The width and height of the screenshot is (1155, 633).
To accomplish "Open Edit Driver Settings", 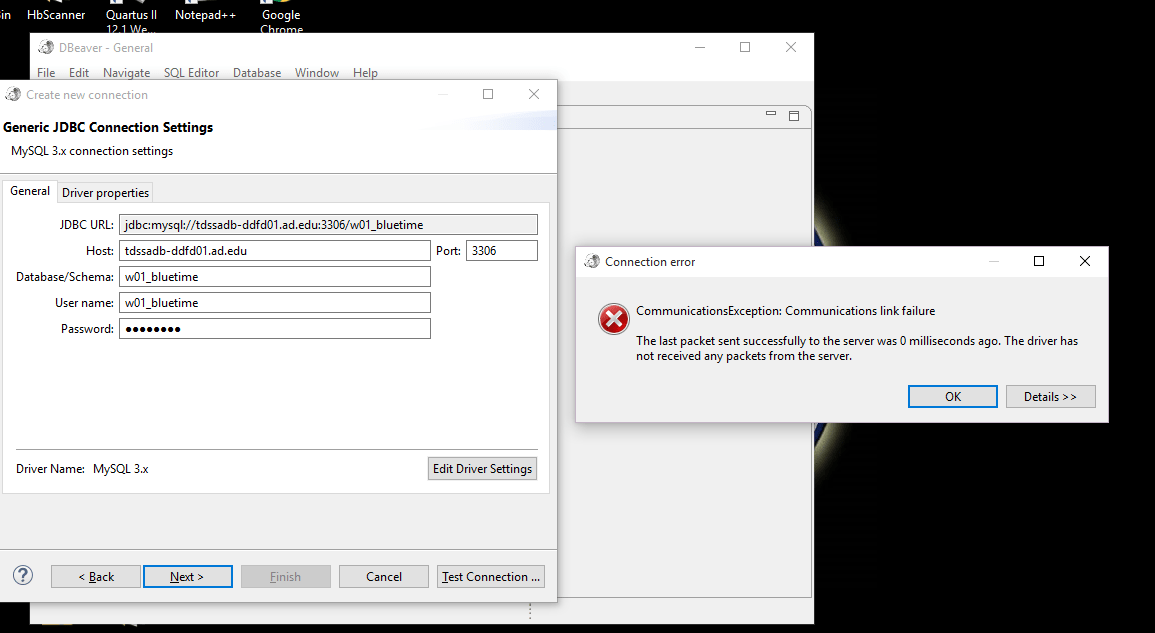I will pos(482,468).
